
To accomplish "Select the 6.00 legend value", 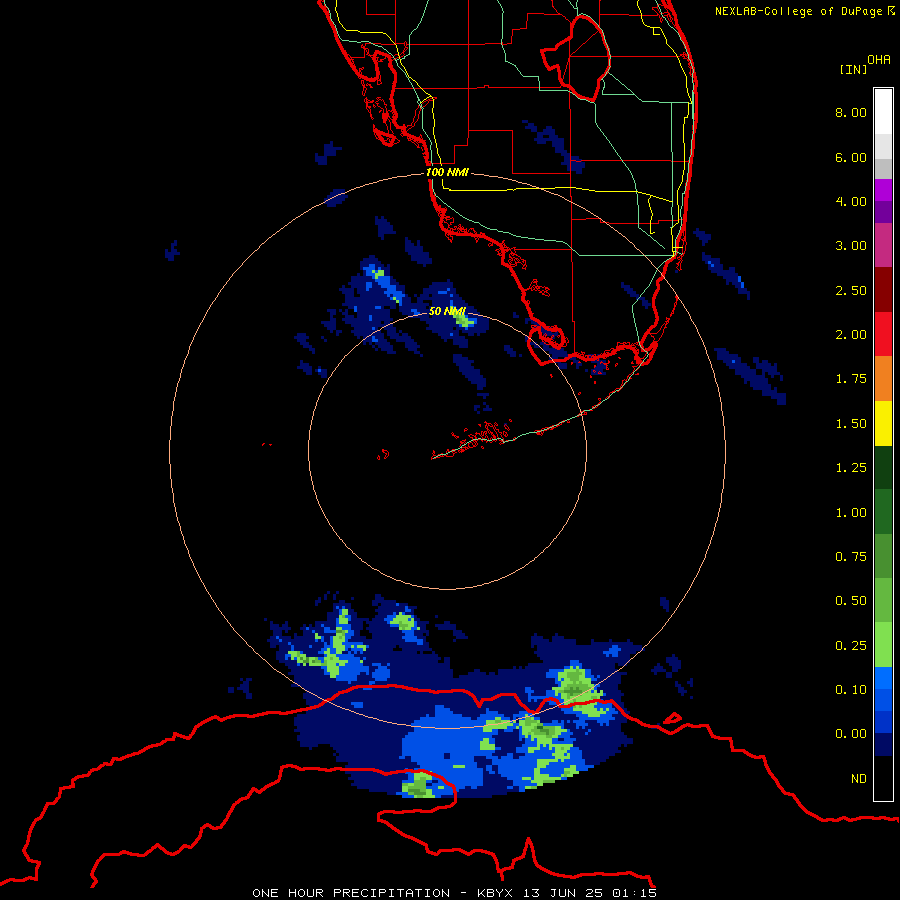I will [x=851, y=157].
